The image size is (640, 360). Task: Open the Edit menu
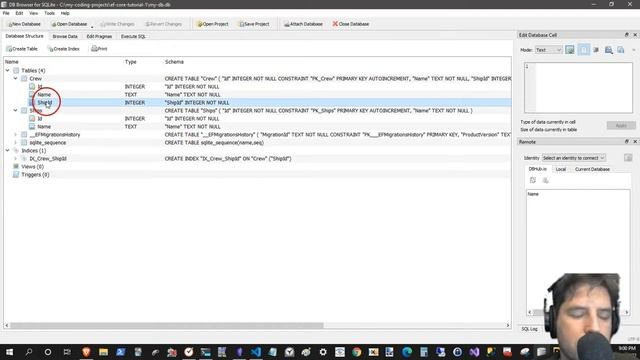[19, 13]
